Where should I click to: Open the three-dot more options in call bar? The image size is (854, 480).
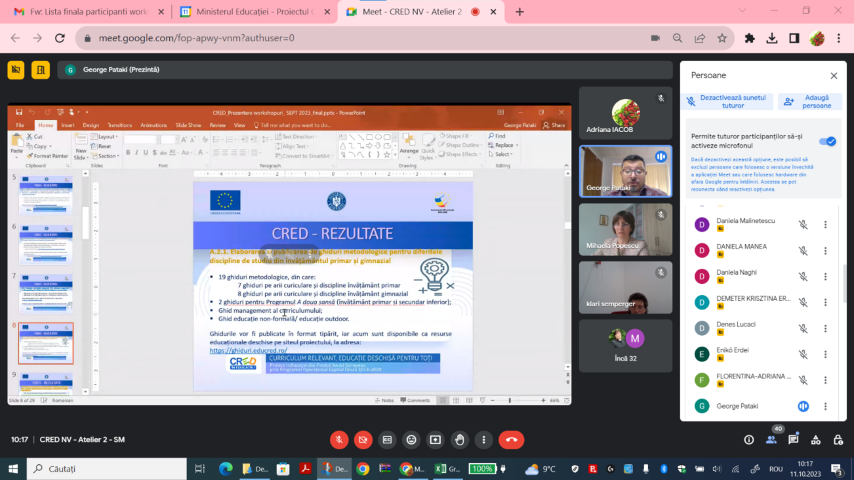pos(483,439)
